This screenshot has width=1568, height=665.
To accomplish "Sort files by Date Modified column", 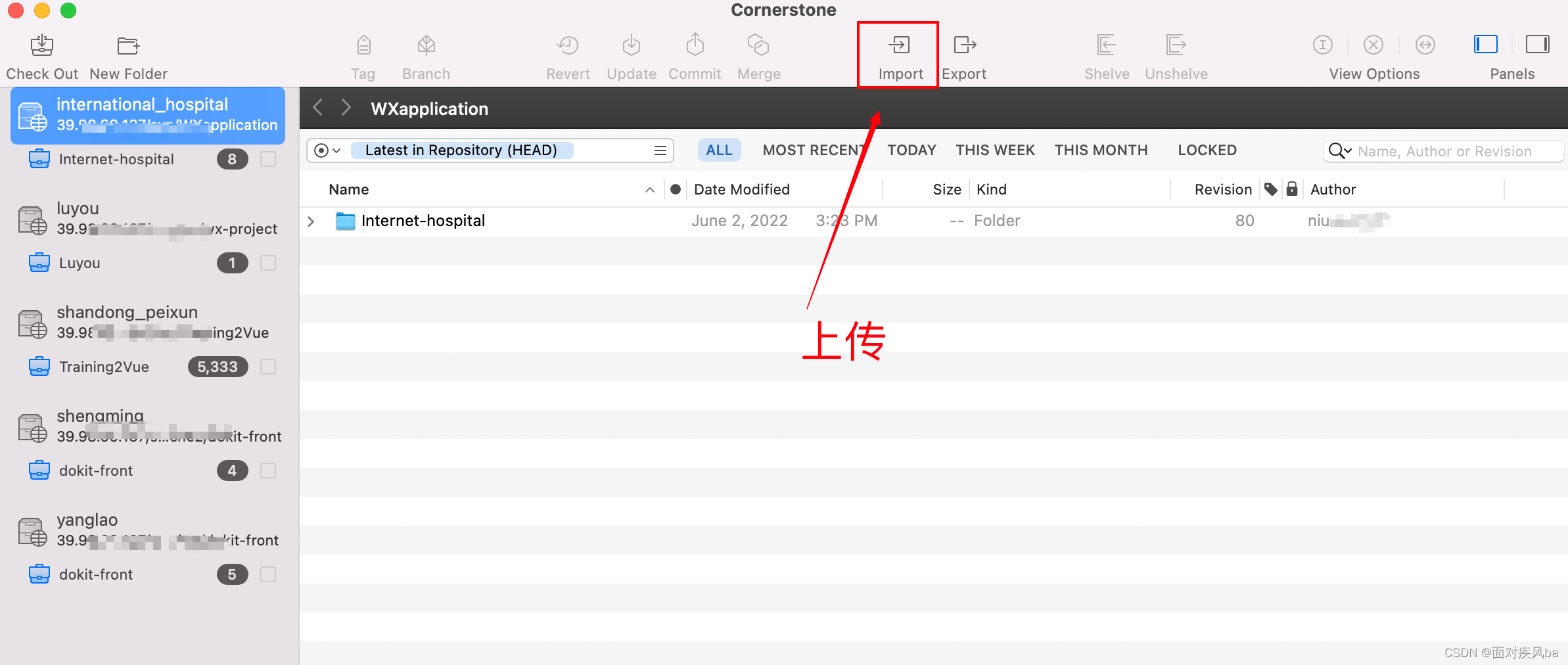I will 741,189.
